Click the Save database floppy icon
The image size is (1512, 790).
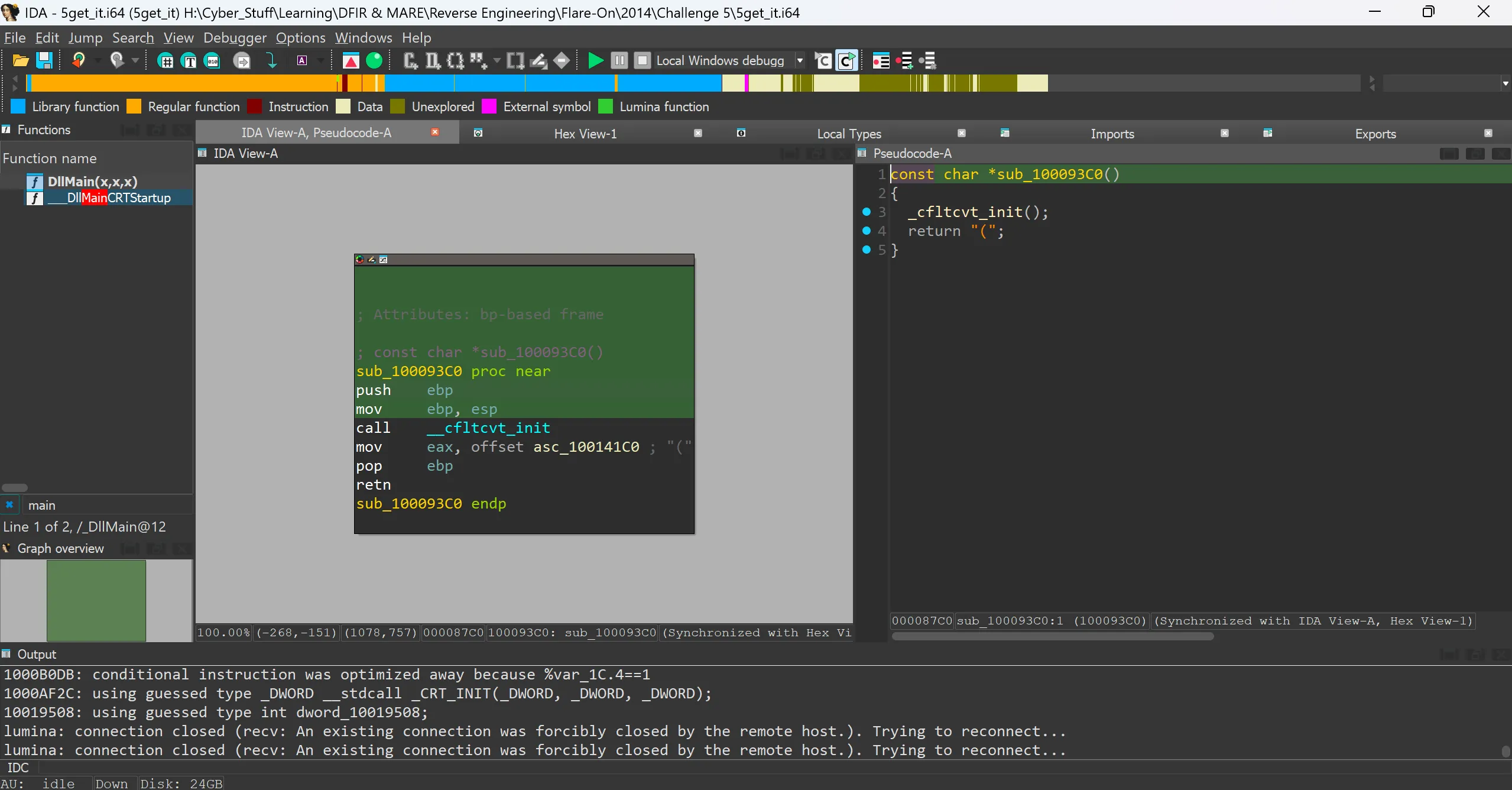coord(44,60)
